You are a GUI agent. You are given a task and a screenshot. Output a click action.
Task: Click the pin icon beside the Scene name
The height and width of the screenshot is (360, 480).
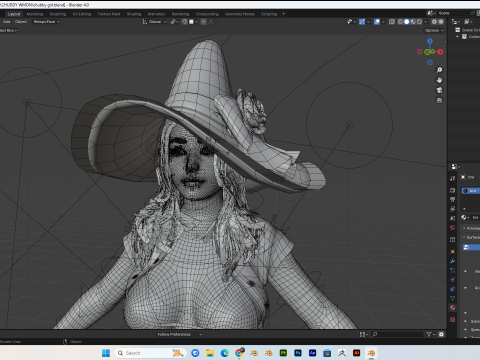tap(472, 13)
